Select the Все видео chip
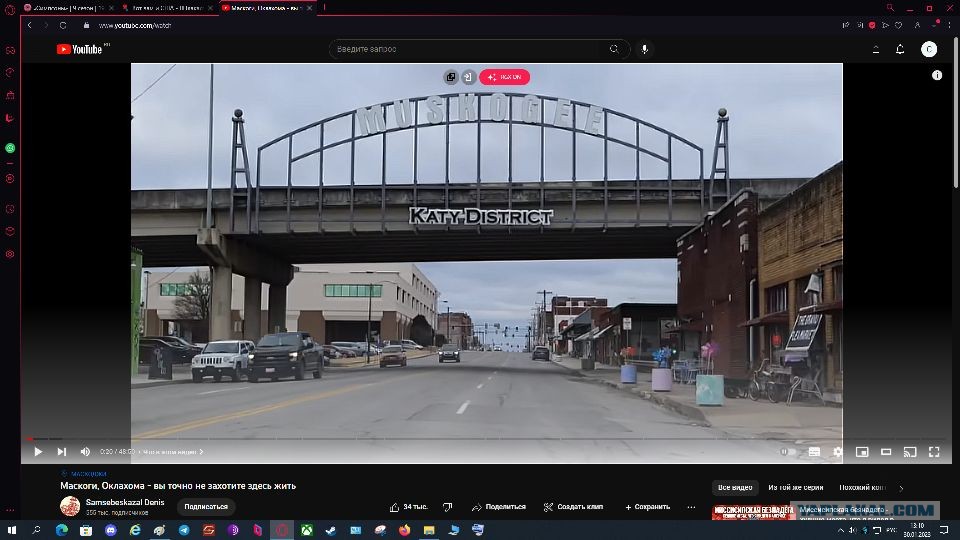 pyautogui.click(x=735, y=487)
